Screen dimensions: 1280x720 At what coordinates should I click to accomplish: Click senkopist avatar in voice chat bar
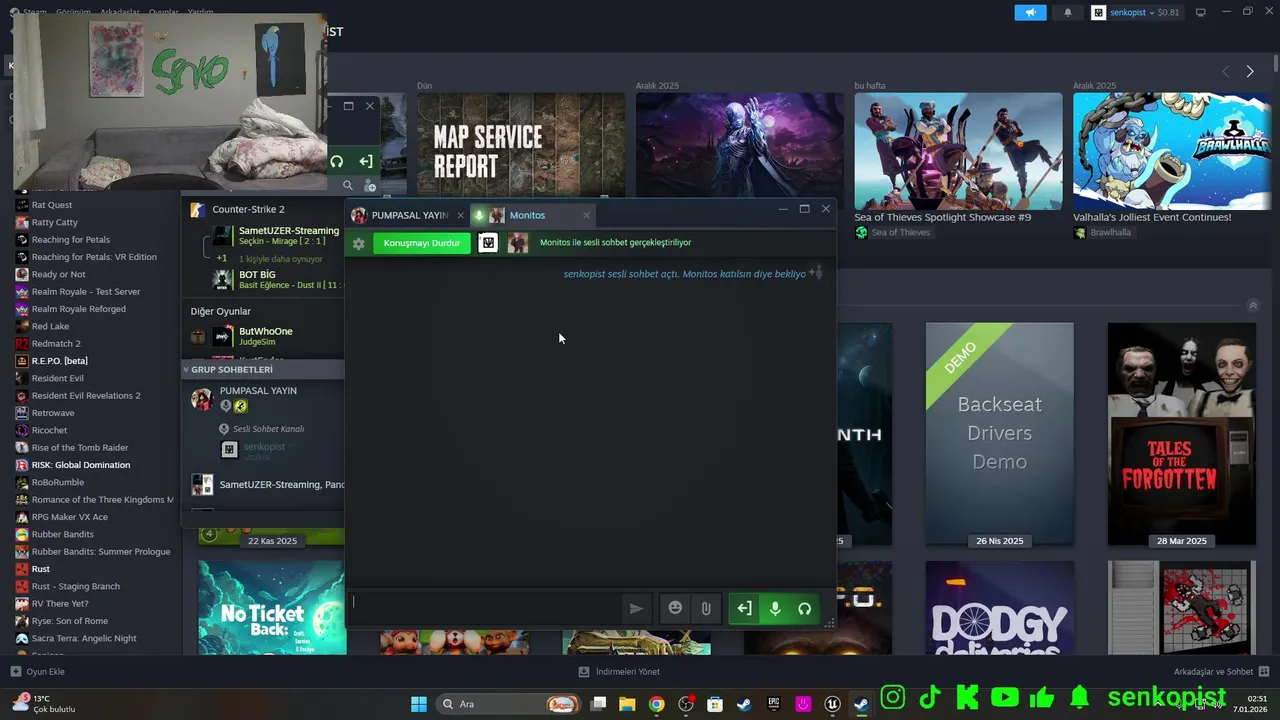click(x=487, y=243)
